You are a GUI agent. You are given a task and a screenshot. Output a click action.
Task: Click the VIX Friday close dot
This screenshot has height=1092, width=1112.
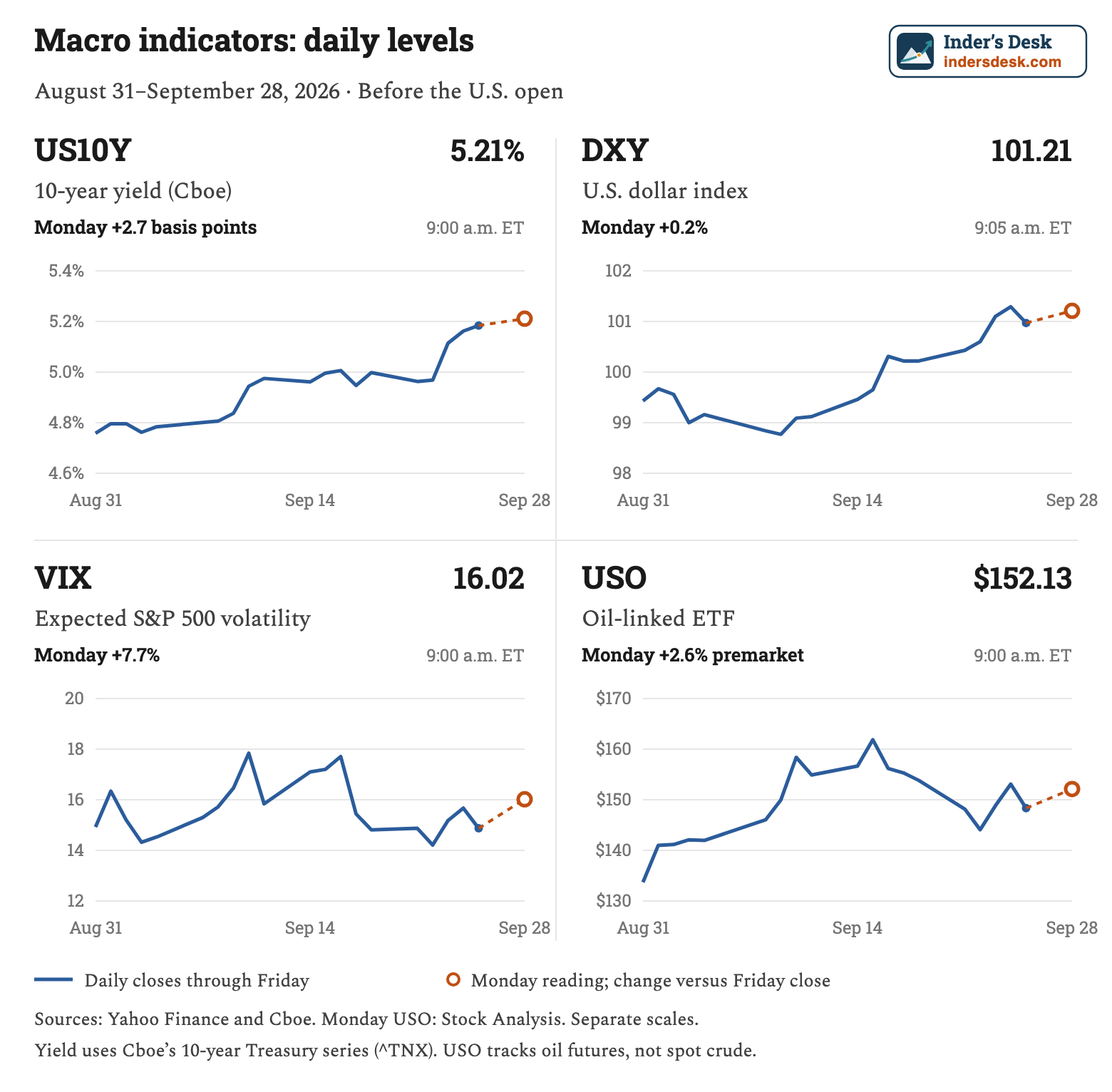479,828
